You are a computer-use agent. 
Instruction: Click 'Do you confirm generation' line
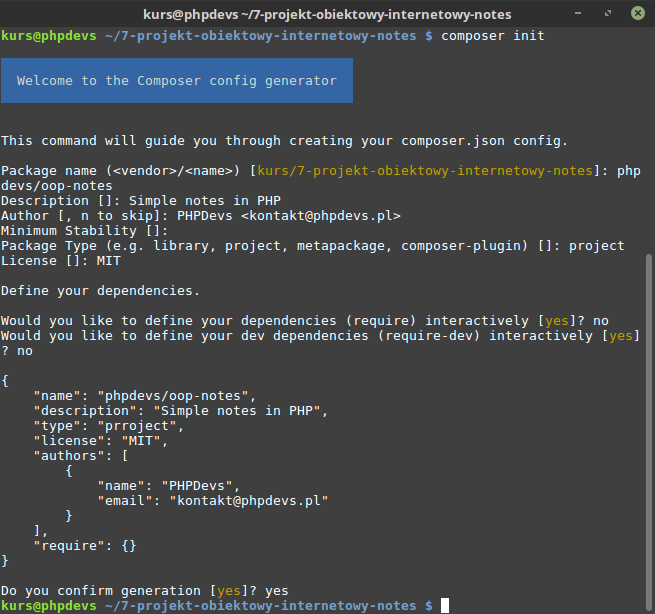pos(145,591)
